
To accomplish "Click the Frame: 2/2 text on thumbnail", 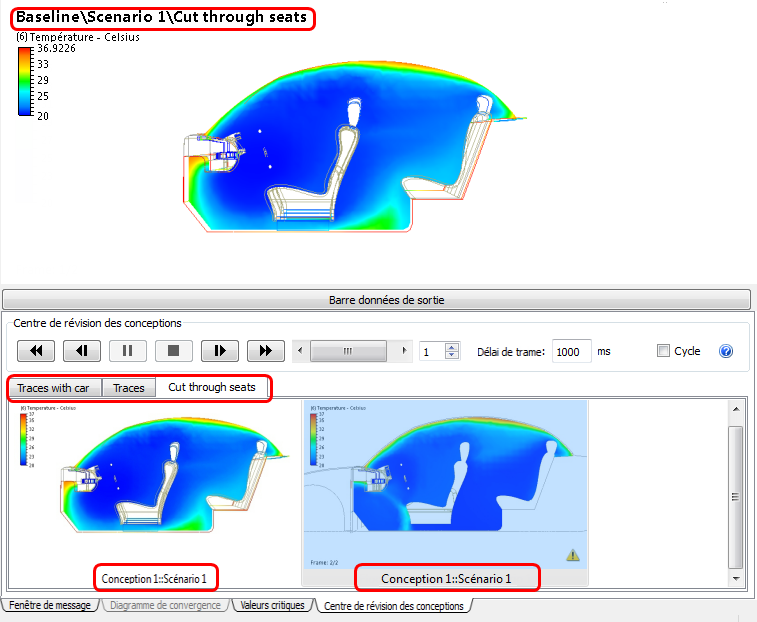I will [324, 563].
